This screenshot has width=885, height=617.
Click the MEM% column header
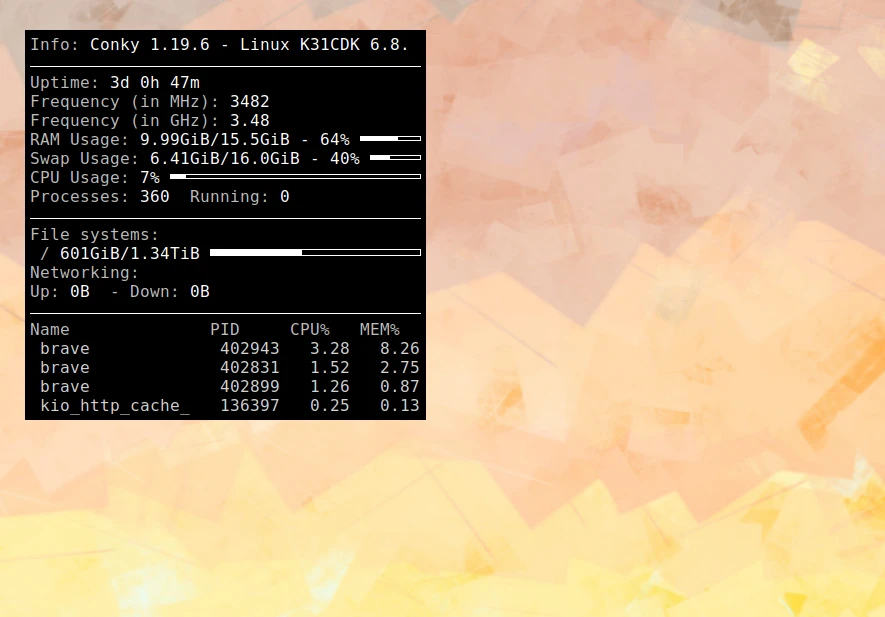click(379, 330)
